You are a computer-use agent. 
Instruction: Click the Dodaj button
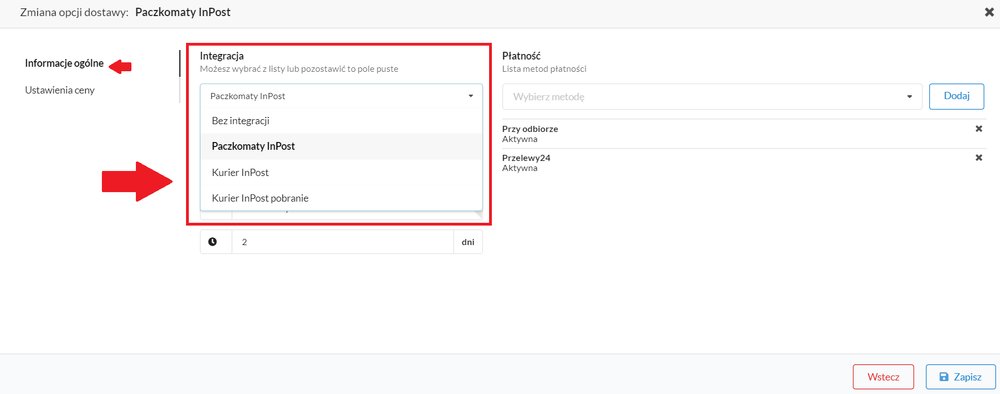(x=956, y=96)
